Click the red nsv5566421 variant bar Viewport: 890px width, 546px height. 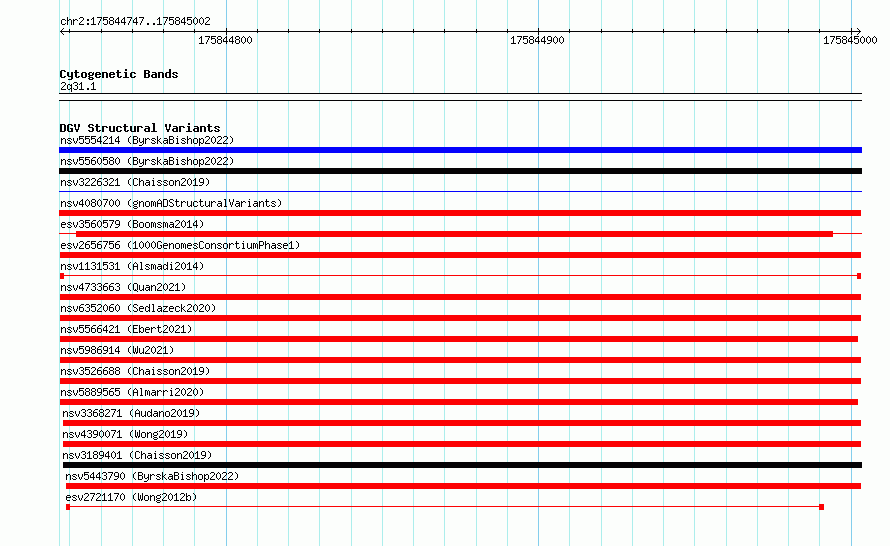point(459,339)
